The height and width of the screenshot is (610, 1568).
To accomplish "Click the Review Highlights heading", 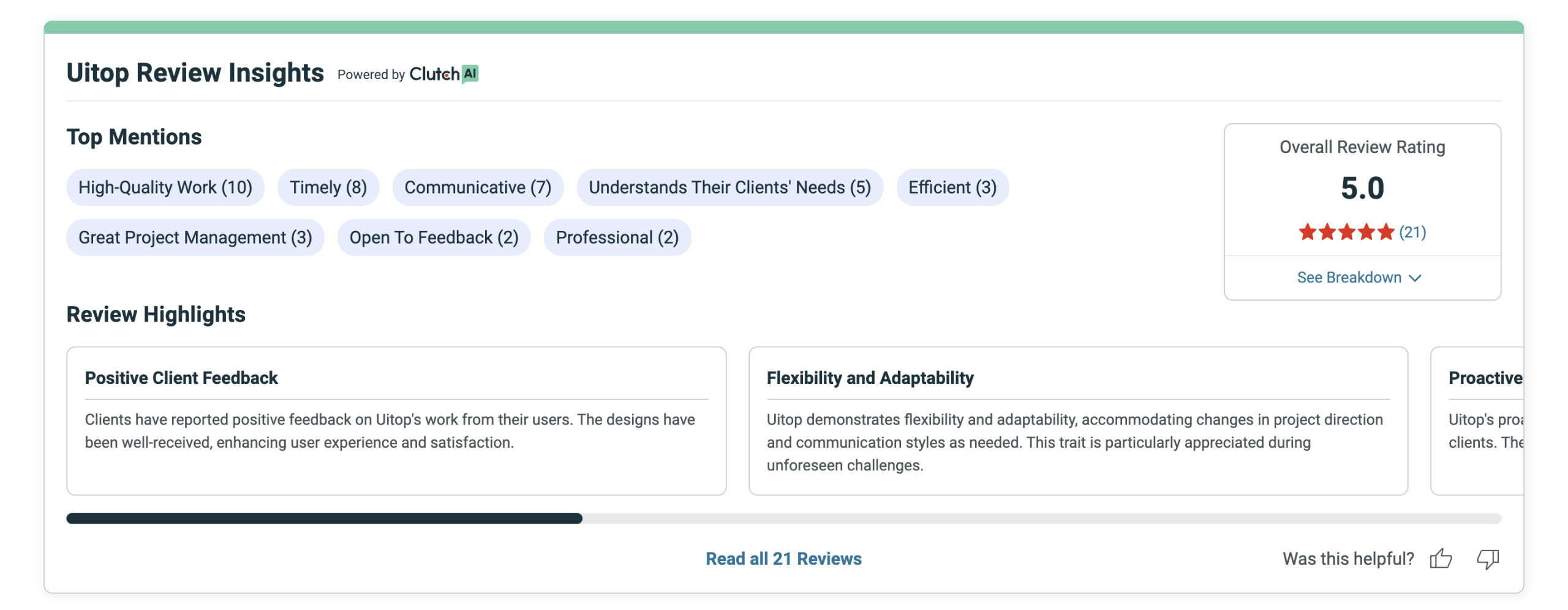I will (156, 315).
